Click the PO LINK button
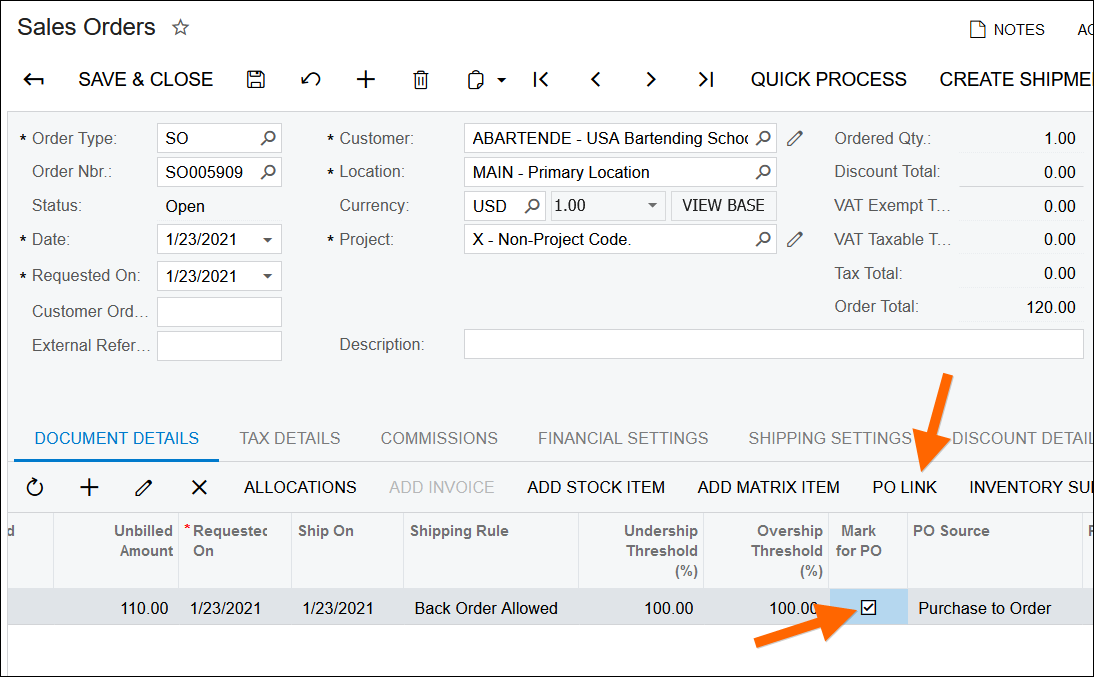 [904, 487]
